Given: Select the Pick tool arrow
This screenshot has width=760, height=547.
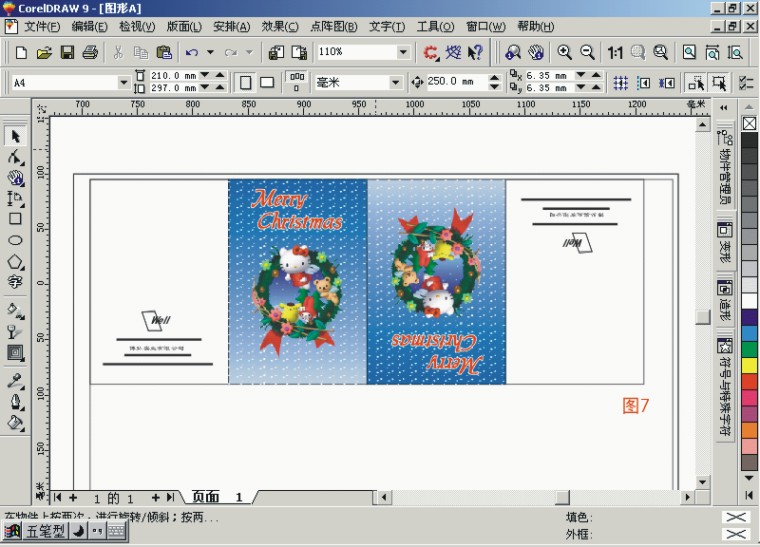Looking at the screenshot, I should click(15, 136).
